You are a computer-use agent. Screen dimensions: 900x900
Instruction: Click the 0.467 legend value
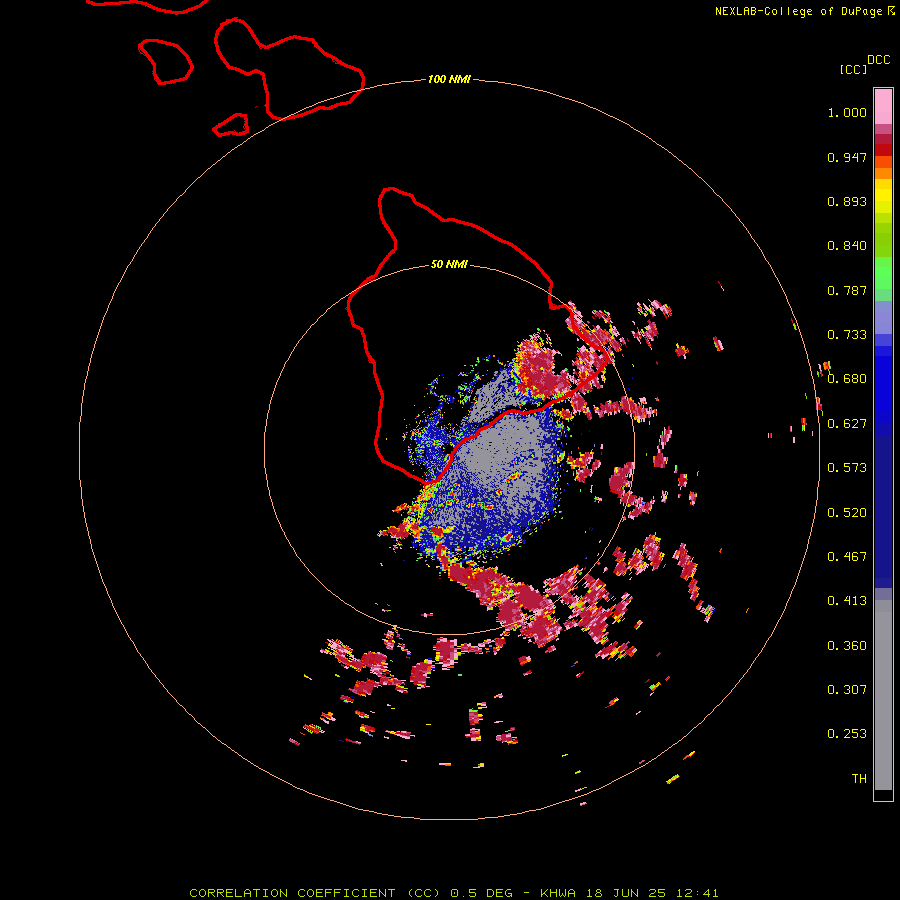click(847, 557)
